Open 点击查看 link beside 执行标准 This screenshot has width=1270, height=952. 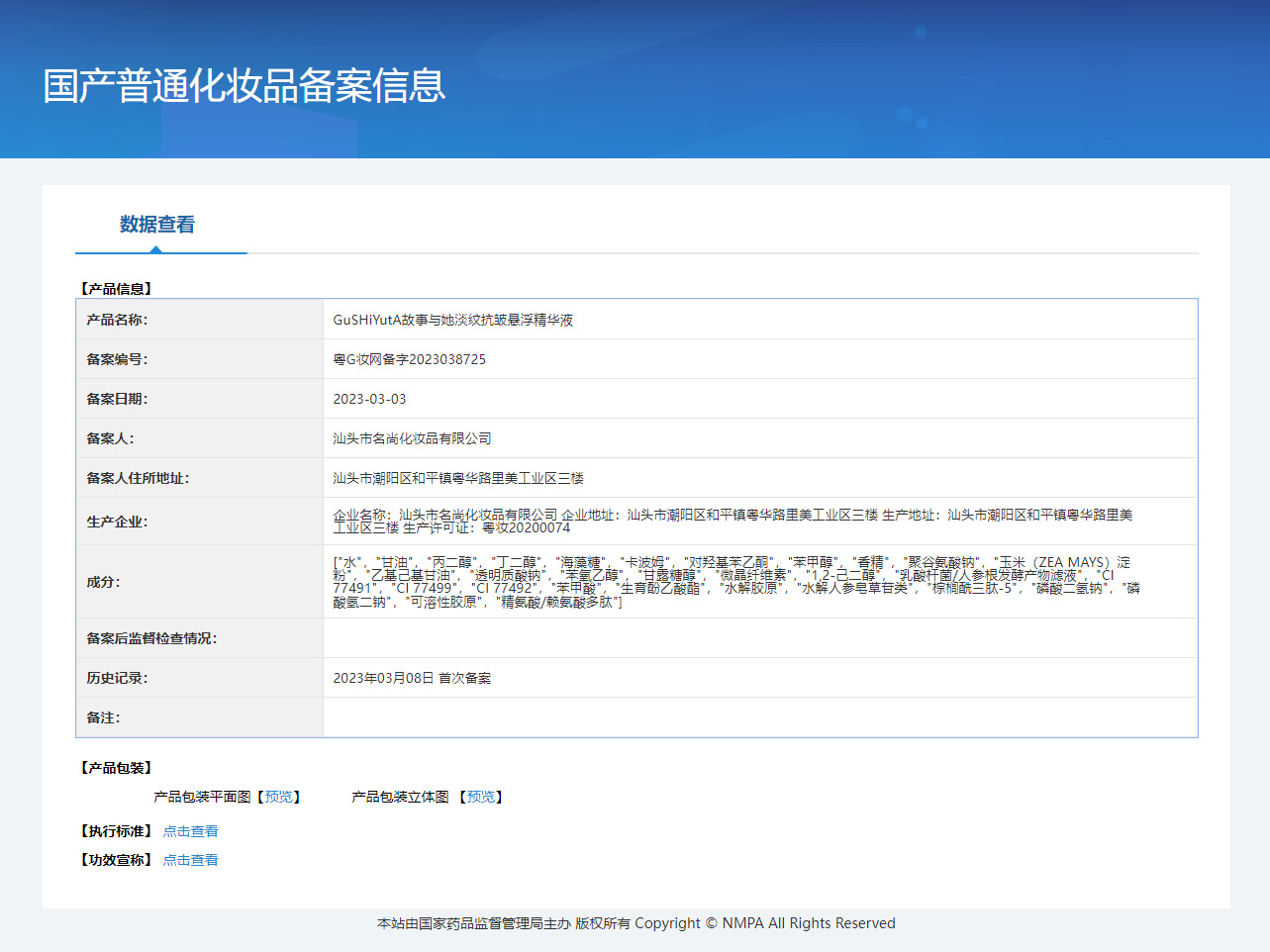point(190,831)
